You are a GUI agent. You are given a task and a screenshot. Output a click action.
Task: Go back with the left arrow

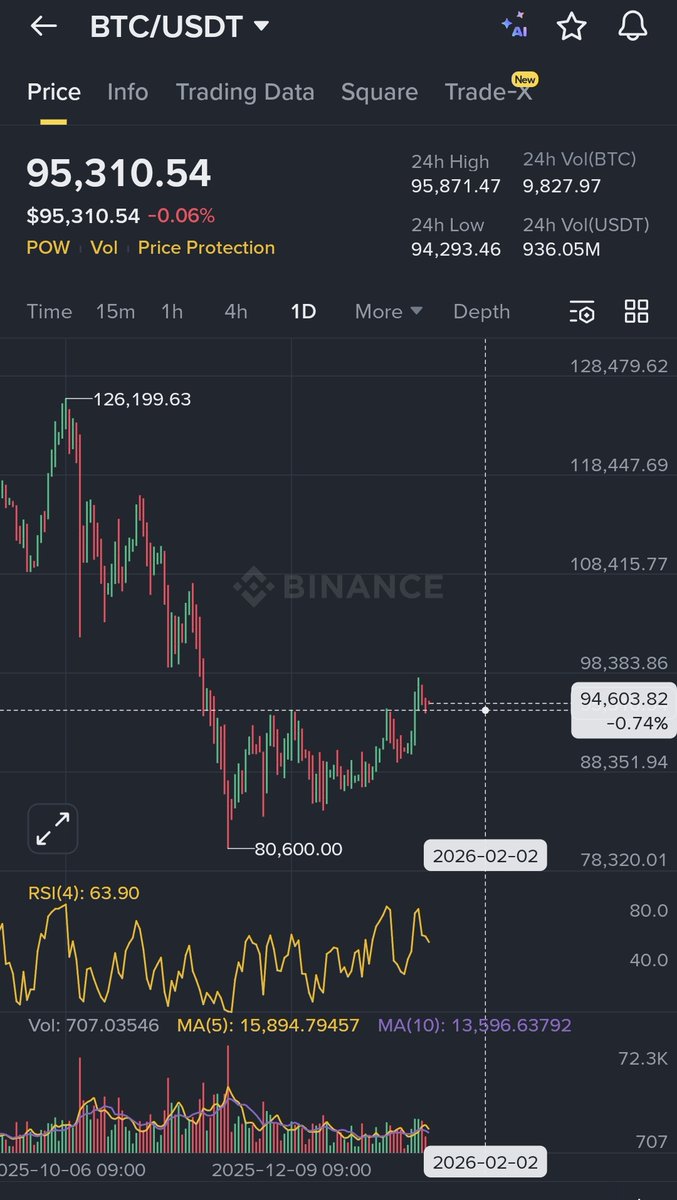click(x=43, y=27)
